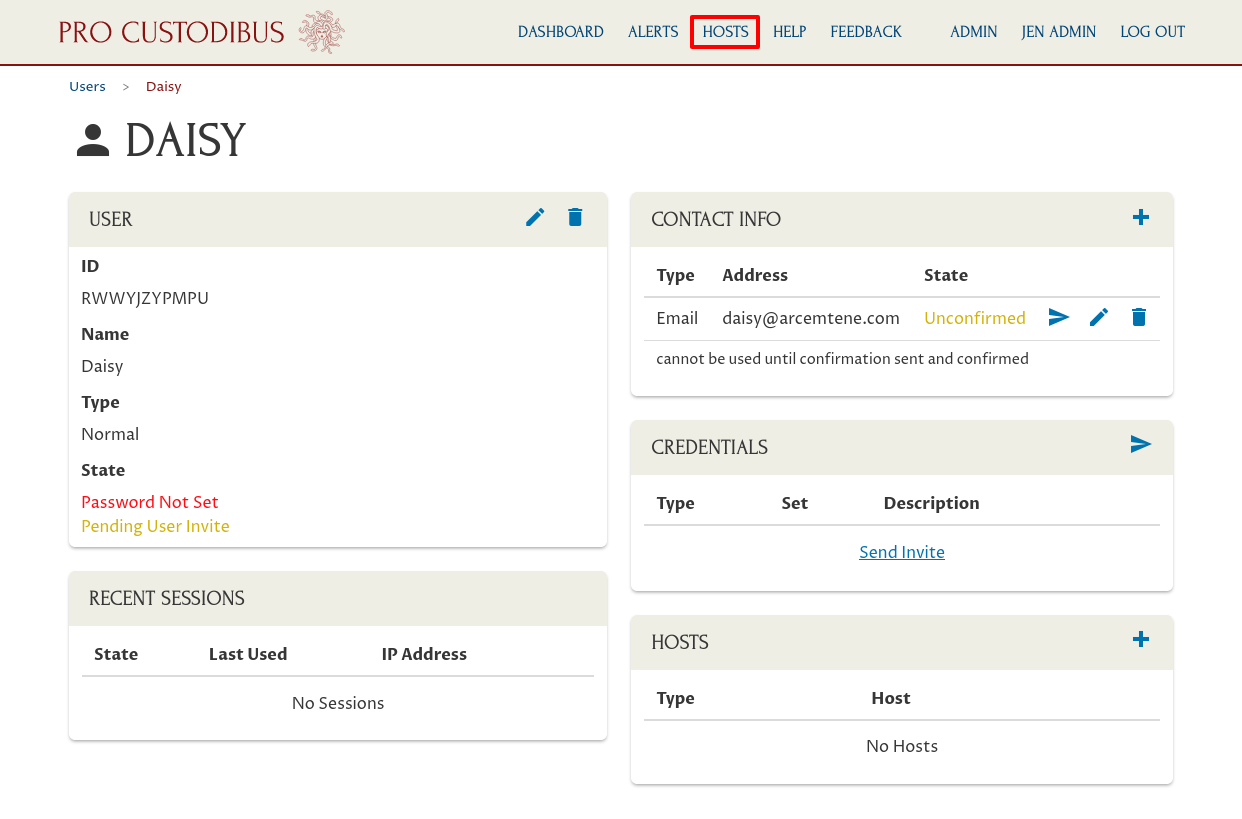This screenshot has width=1242, height=819.
Task: Click the Normal type value
Action: pyautogui.click(x=110, y=434)
